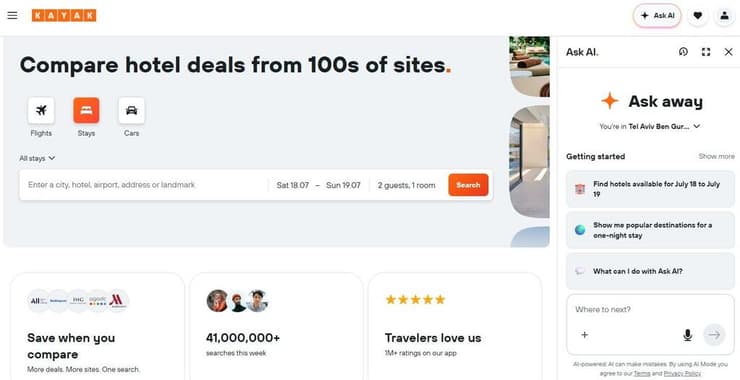The height and width of the screenshot is (380, 740).
Task: Click the orange Search button
Action: (468, 185)
